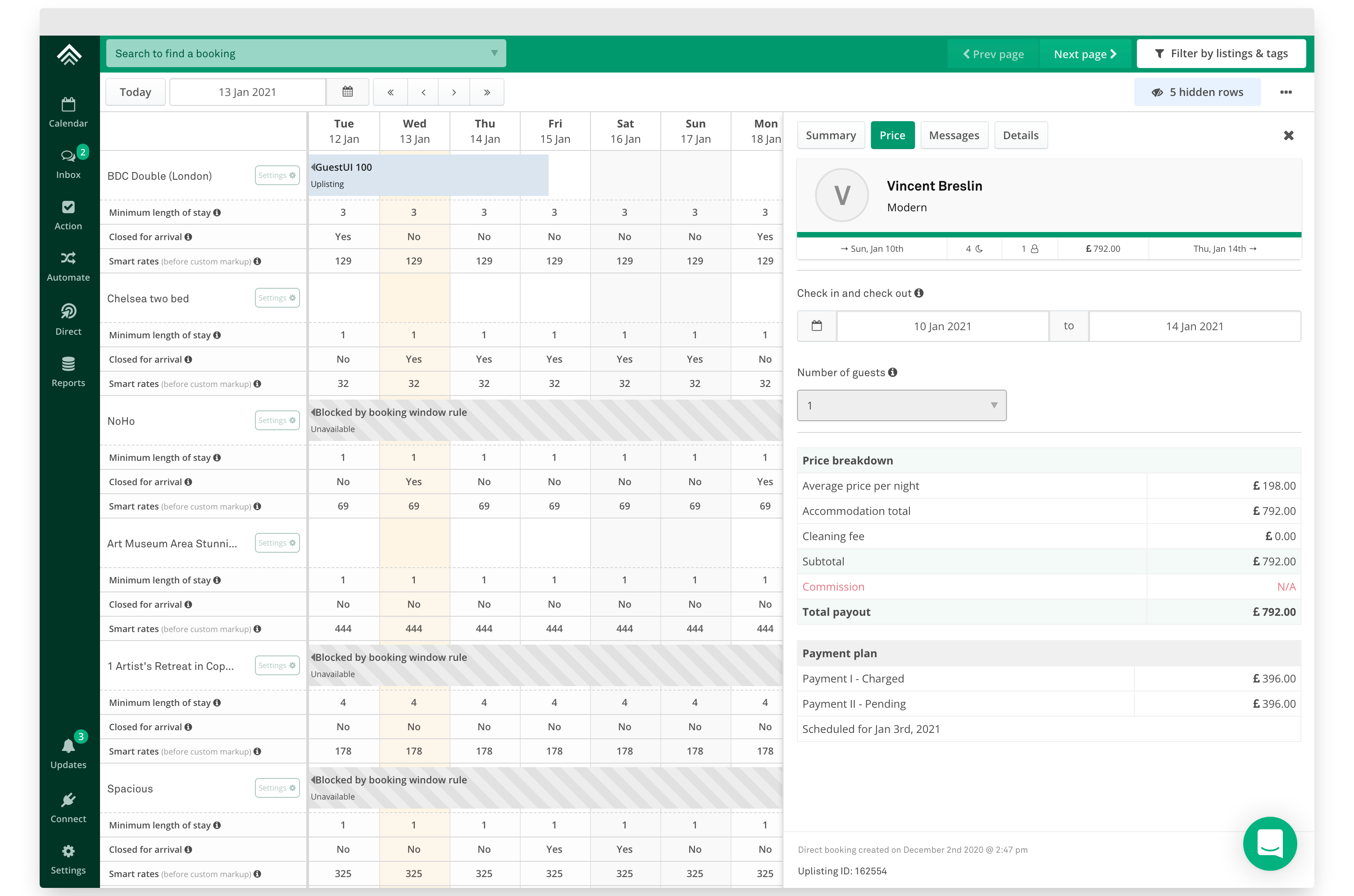Switch to the Summary tab

tap(830, 136)
